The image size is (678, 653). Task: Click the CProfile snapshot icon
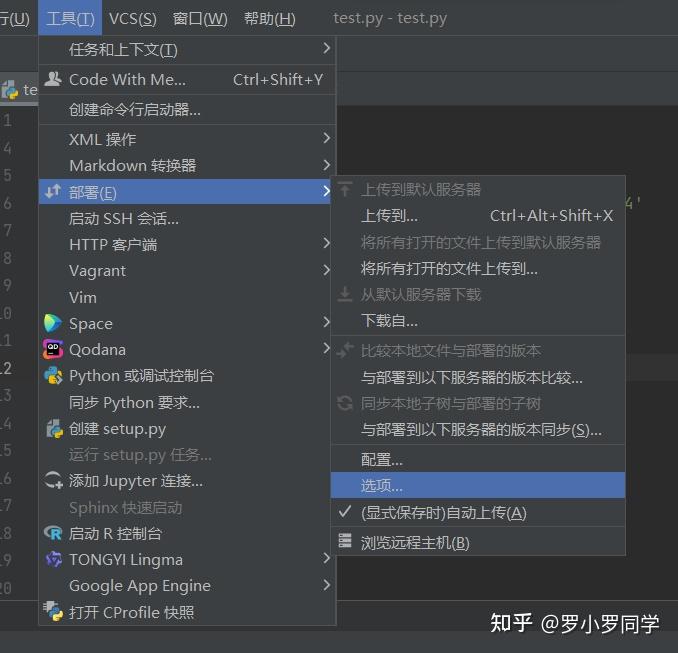coord(53,611)
